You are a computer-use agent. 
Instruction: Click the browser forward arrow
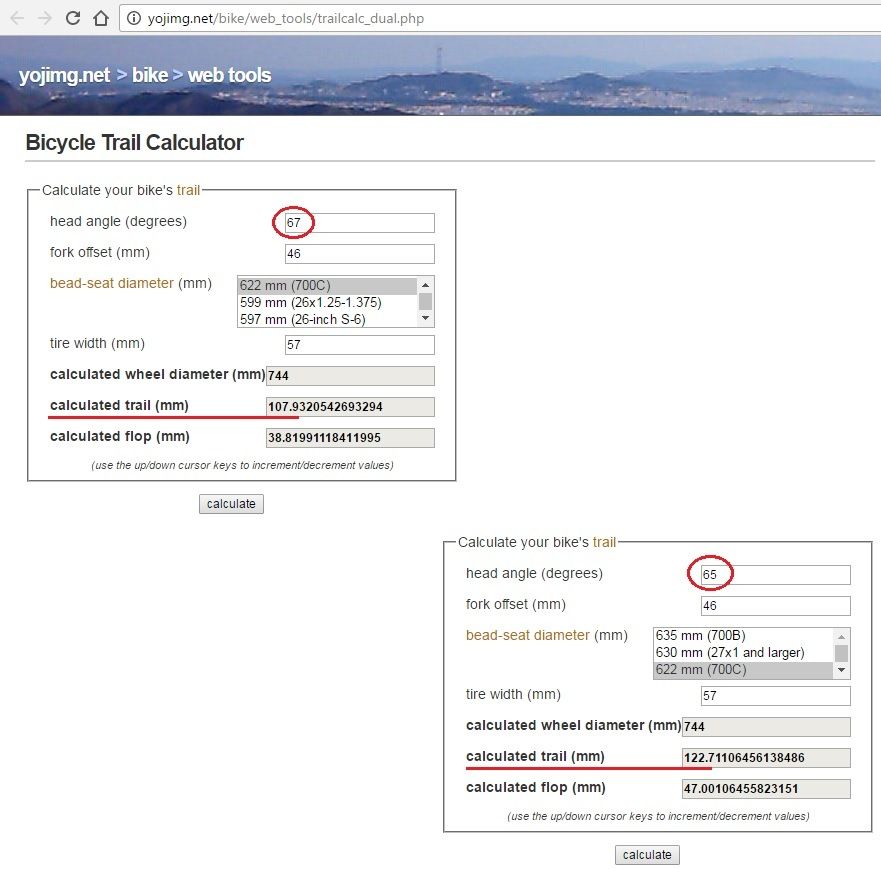click(44, 18)
